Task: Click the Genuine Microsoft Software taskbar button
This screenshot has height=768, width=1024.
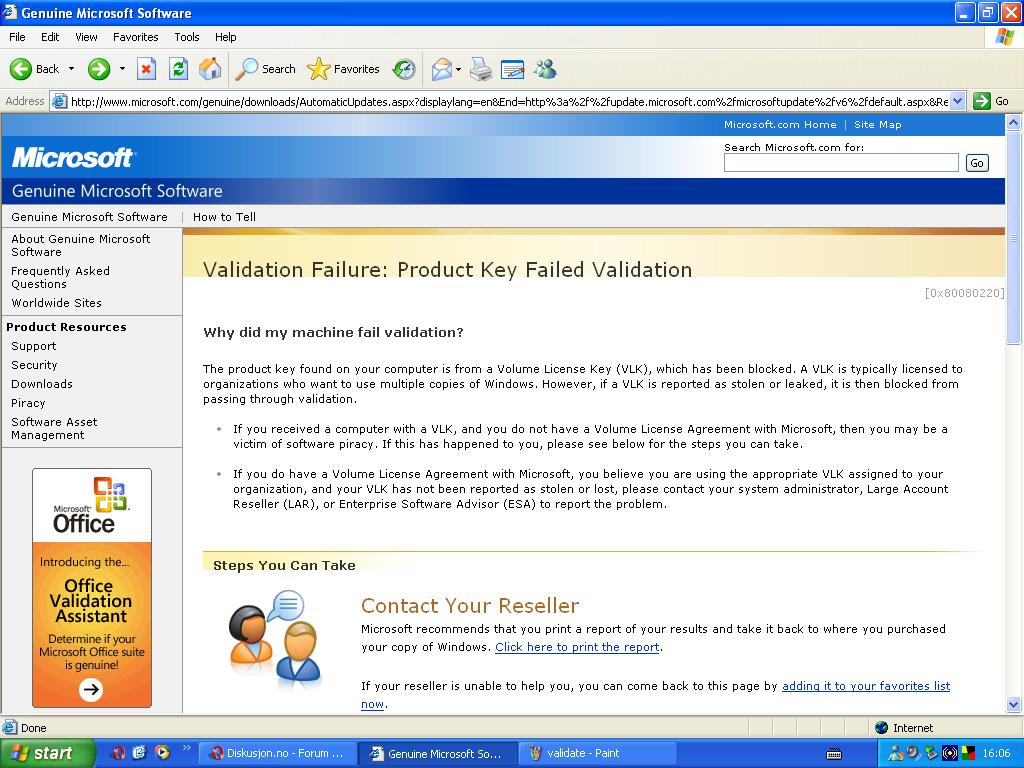Action: (x=438, y=754)
